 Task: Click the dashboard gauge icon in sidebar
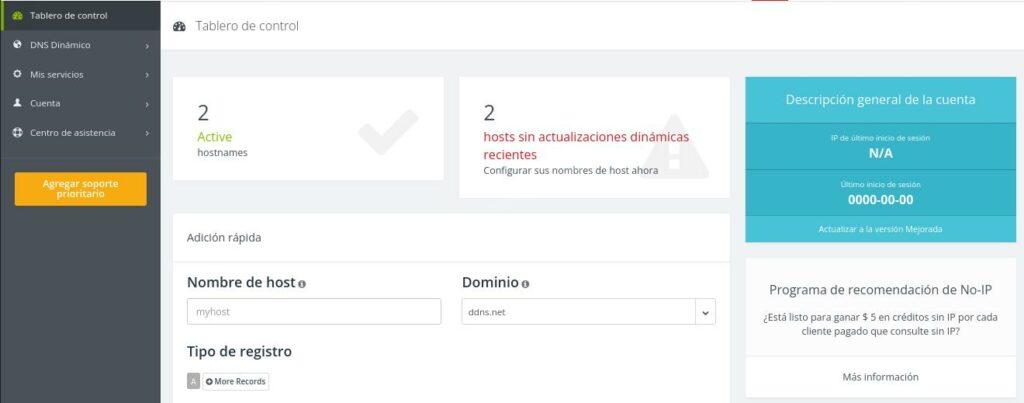point(18,16)
